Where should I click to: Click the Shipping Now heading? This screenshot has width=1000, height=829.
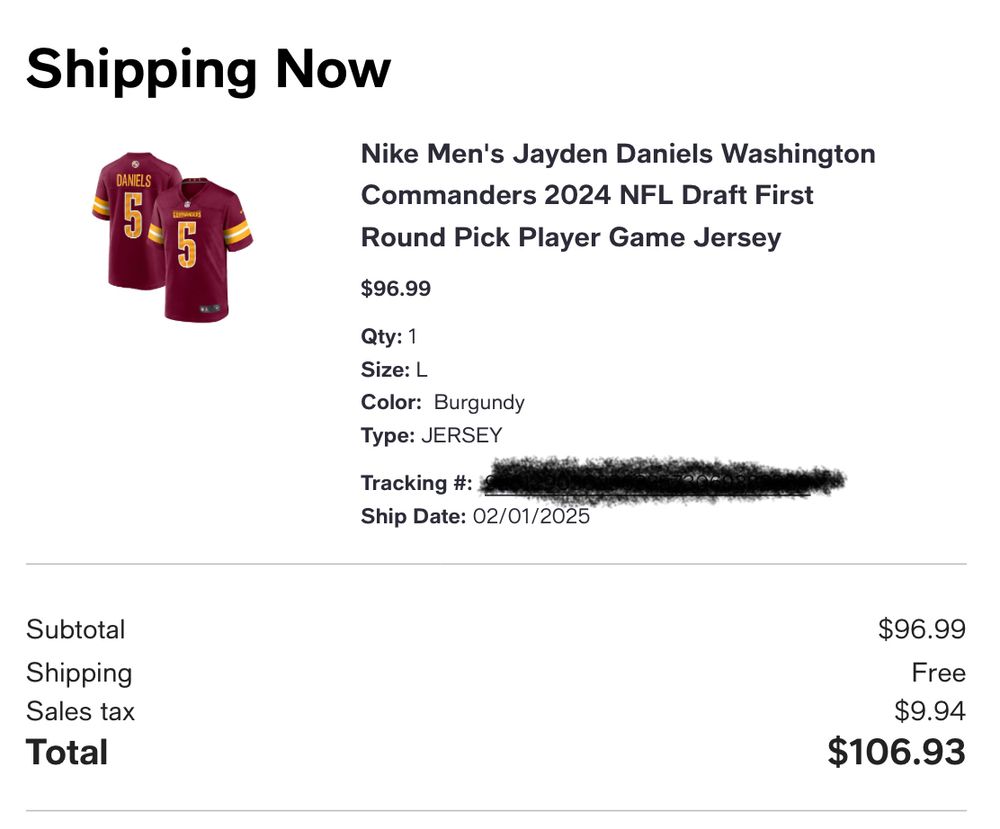pyautogui.click(x=208, y=69)
